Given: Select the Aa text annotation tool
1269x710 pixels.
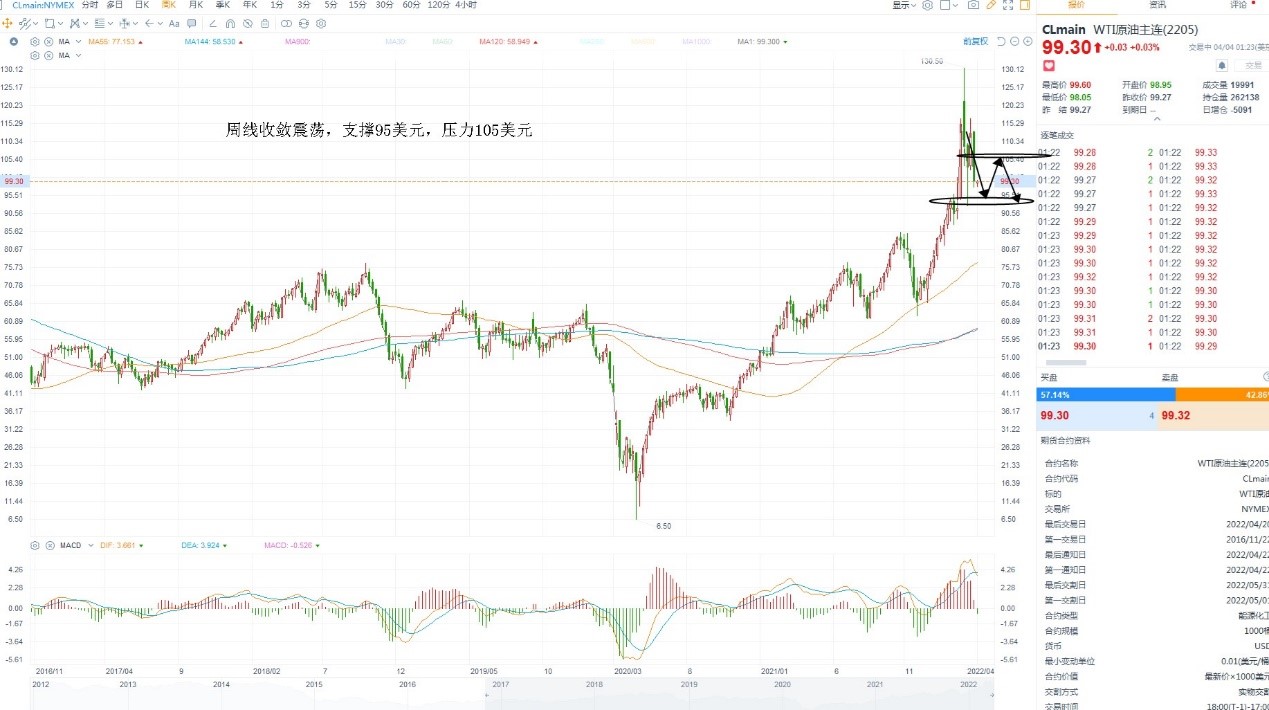Looking at the screenshot, I should [x=174, y=23].
